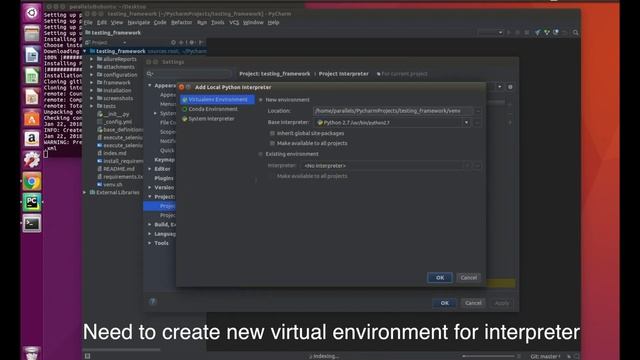The height and width of the screenshot is (360, 640).
Task: Click interpreter gear icon in Settings dialog
Action: (510, 87)
